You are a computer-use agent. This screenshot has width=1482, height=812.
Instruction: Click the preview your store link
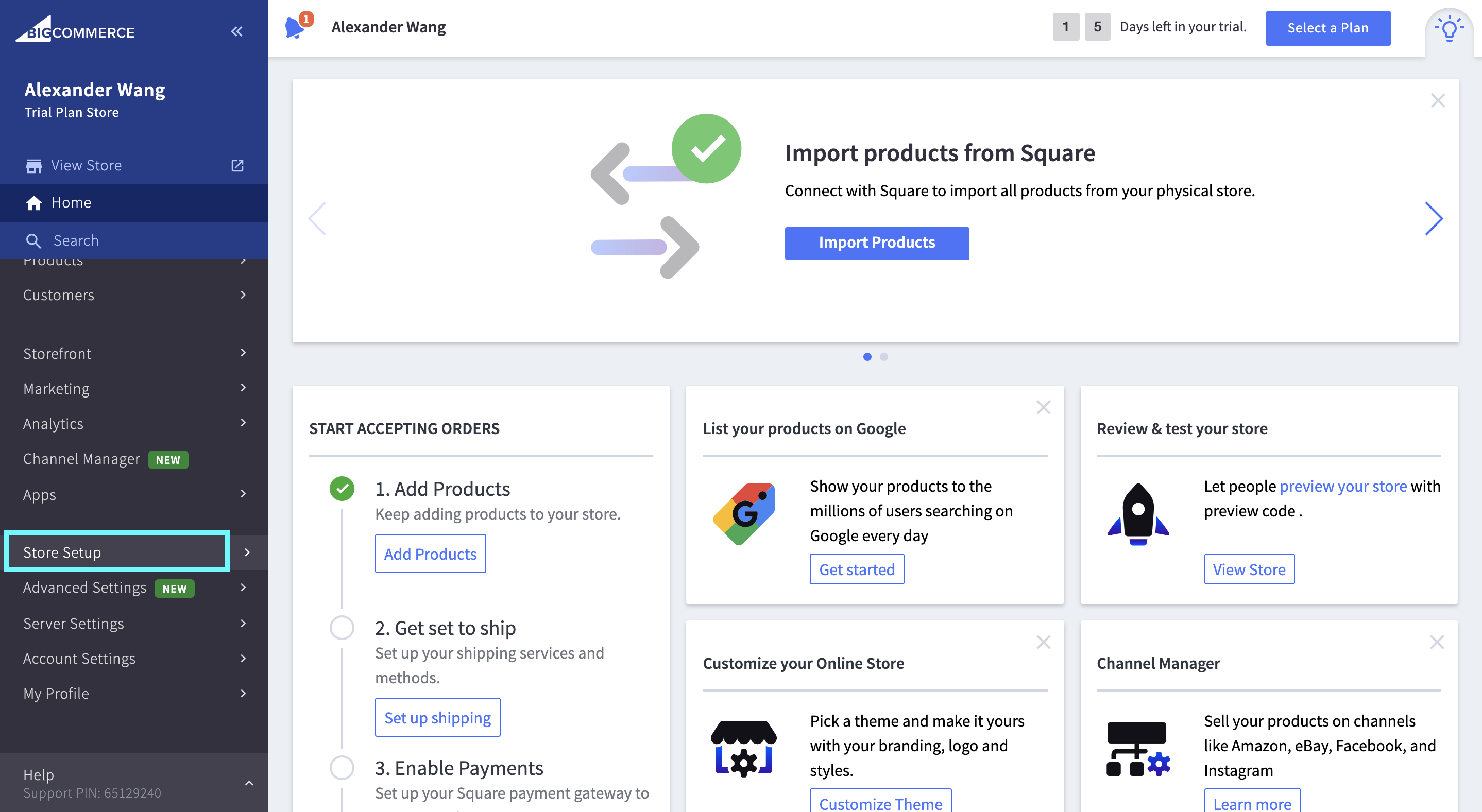[x=1343, y=487]
